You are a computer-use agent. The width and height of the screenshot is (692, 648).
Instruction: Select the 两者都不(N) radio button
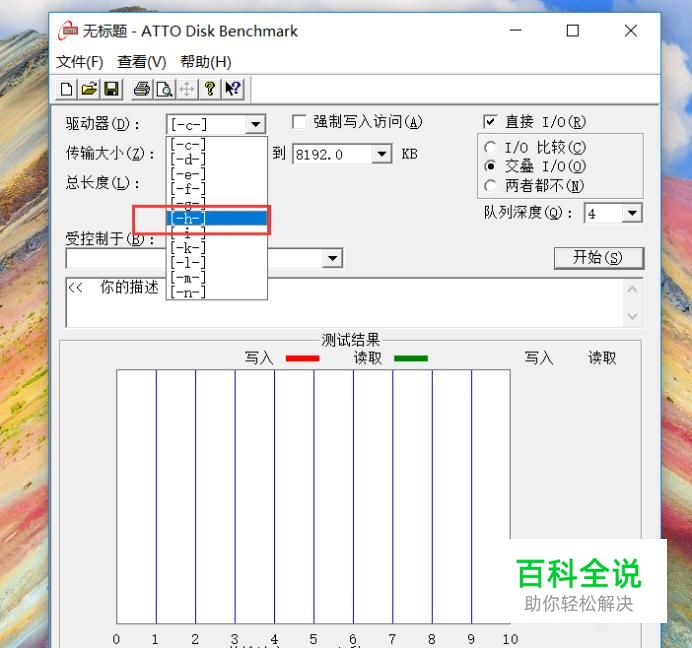pyautogui.click(x=490, y=185)
